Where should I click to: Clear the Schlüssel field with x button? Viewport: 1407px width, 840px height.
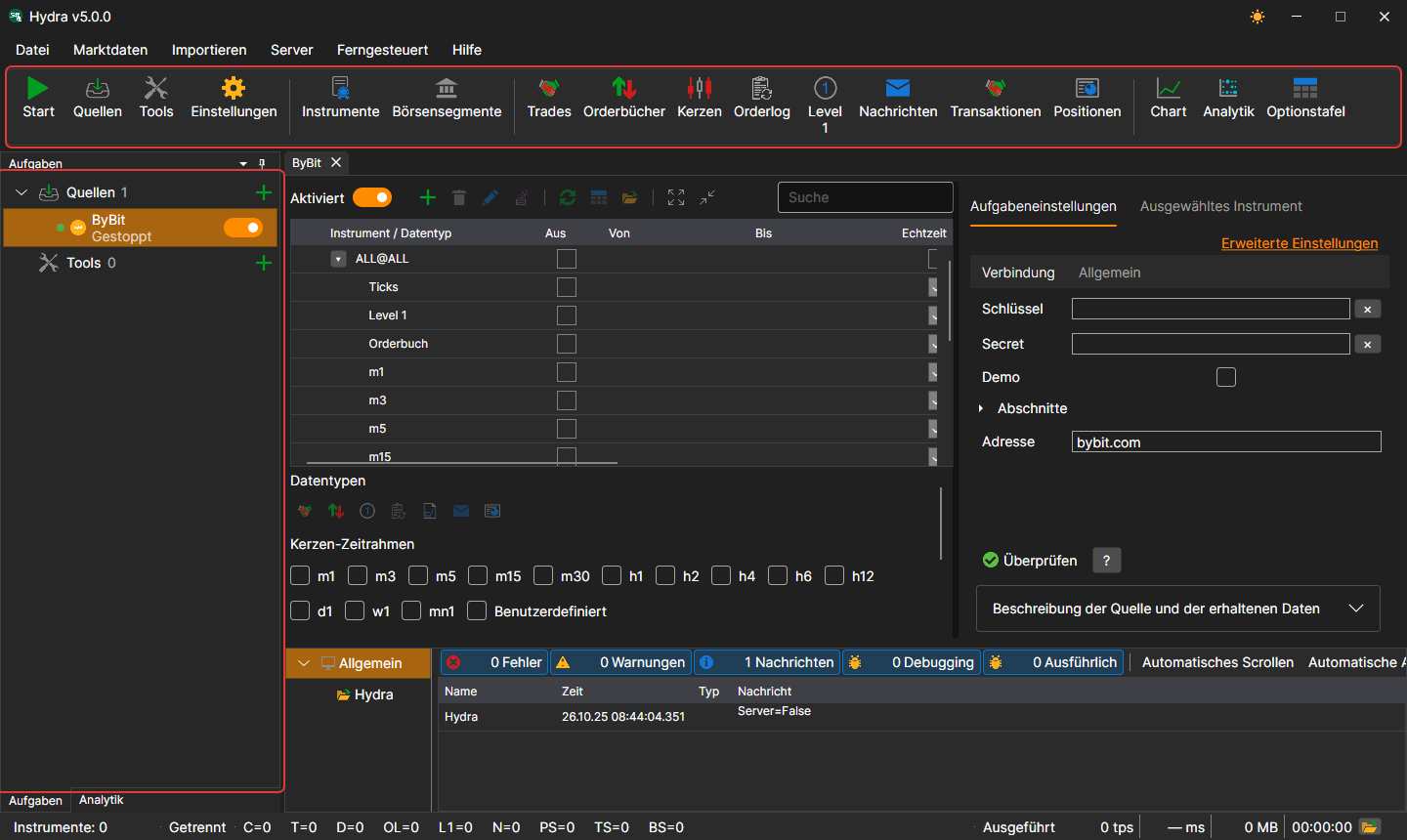pyautogui.click(x=1368, y=309)
